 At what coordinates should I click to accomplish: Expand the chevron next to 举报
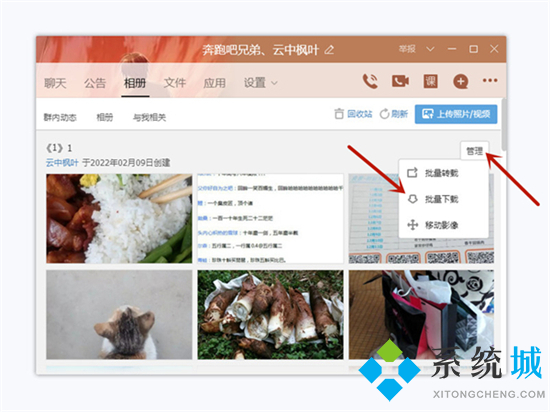430,49
